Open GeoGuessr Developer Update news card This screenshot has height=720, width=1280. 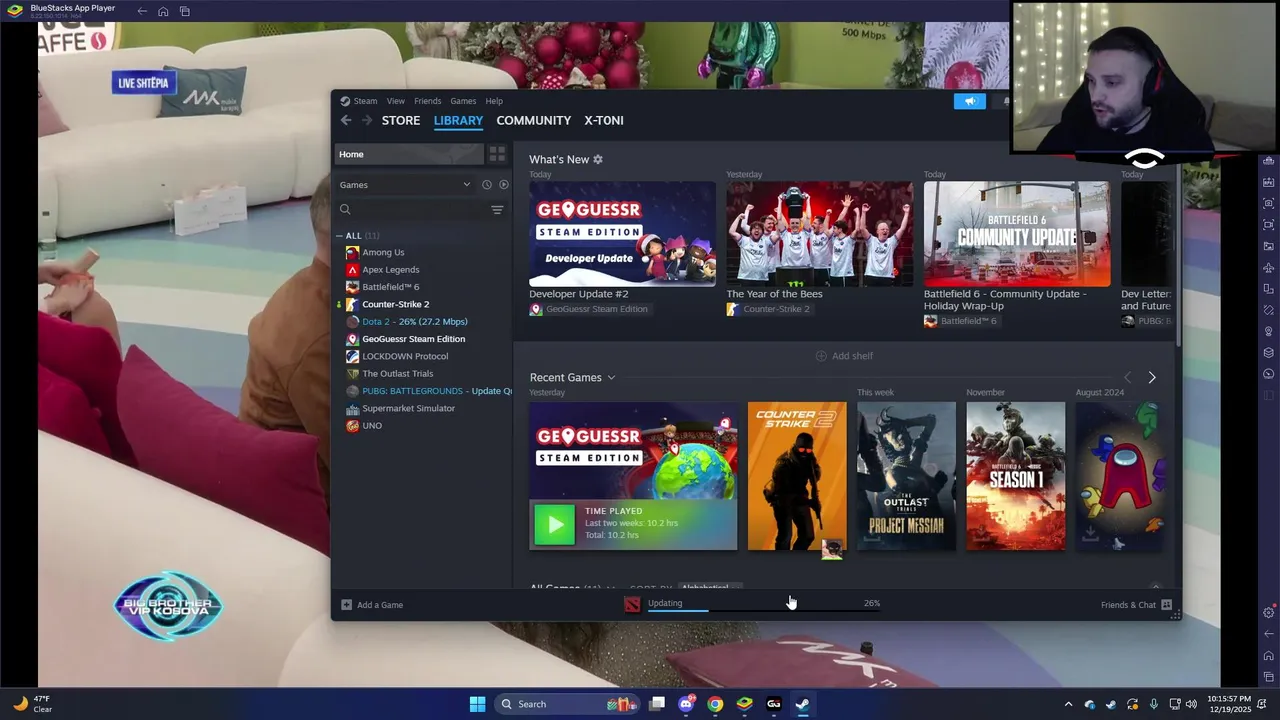622,234
